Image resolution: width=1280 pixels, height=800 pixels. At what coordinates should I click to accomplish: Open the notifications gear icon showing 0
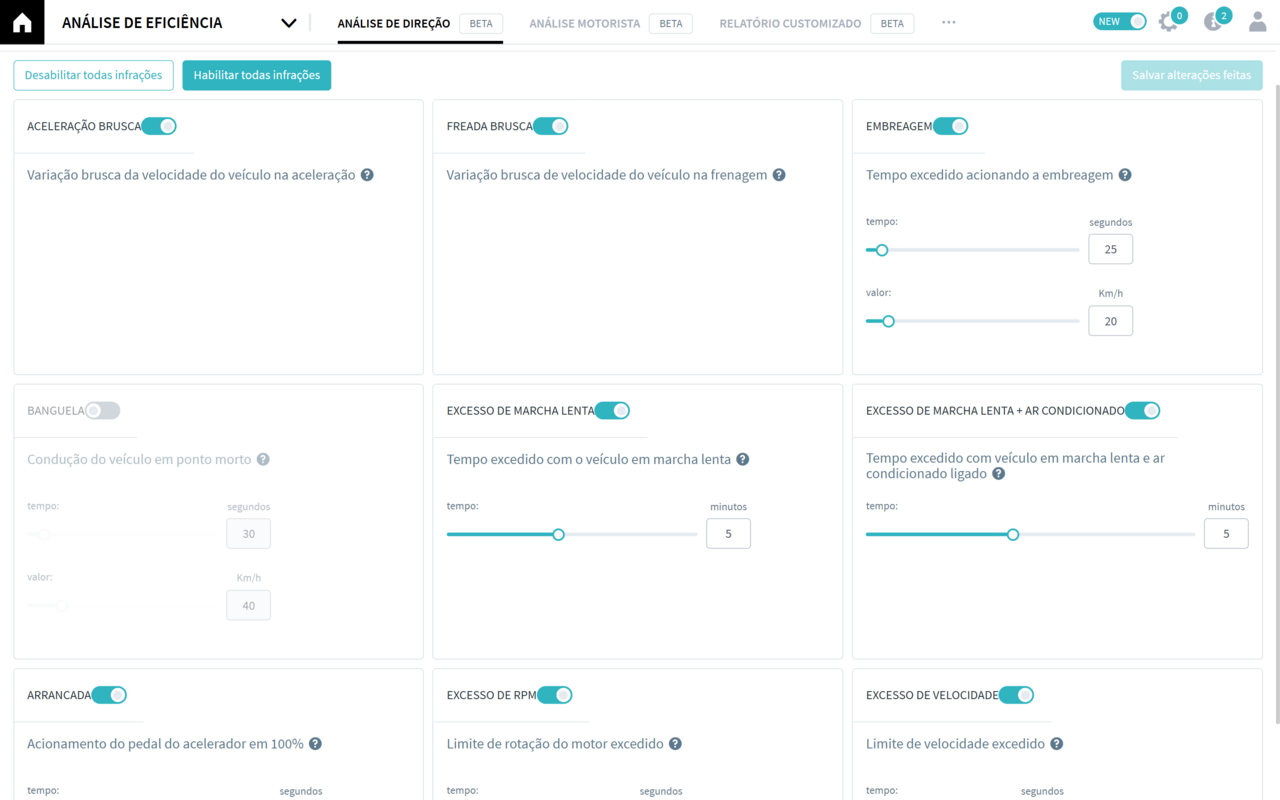(1167, 21)
